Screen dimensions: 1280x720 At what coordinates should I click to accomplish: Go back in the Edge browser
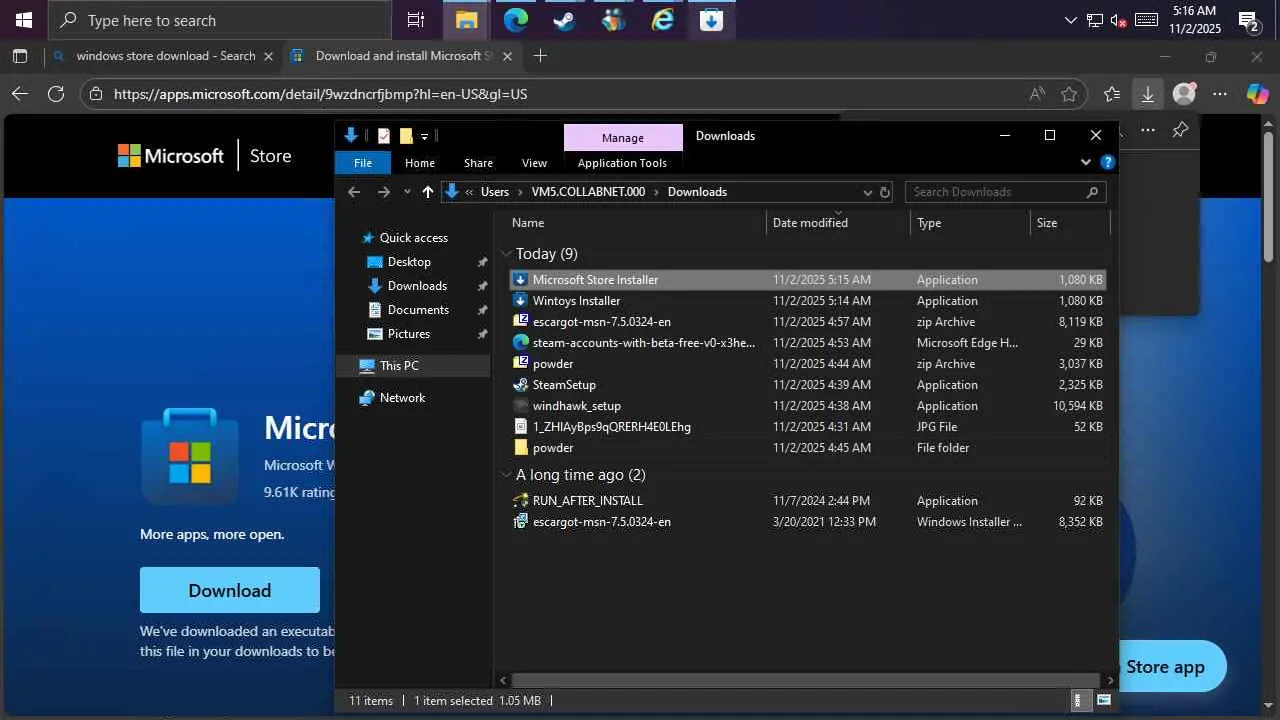20,94
